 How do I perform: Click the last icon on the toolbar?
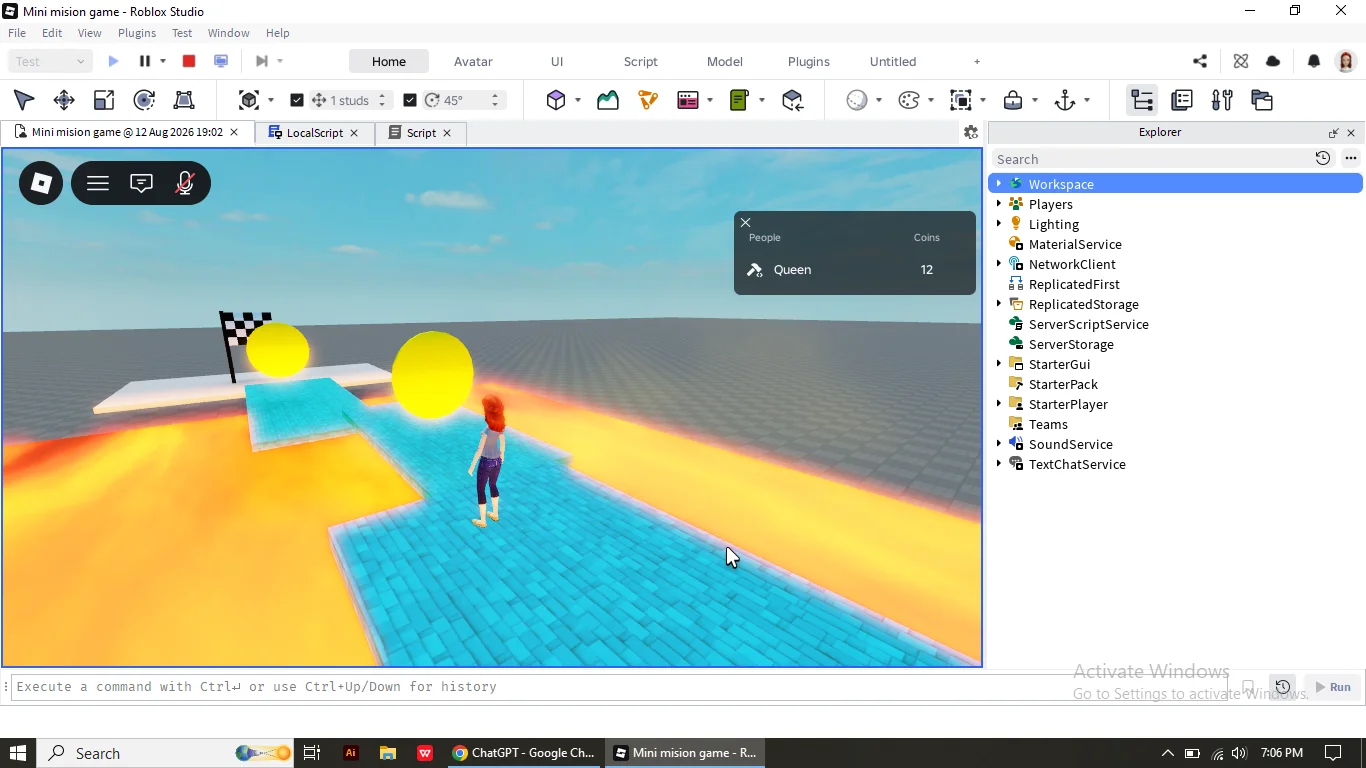click(x=1262, y=100)
